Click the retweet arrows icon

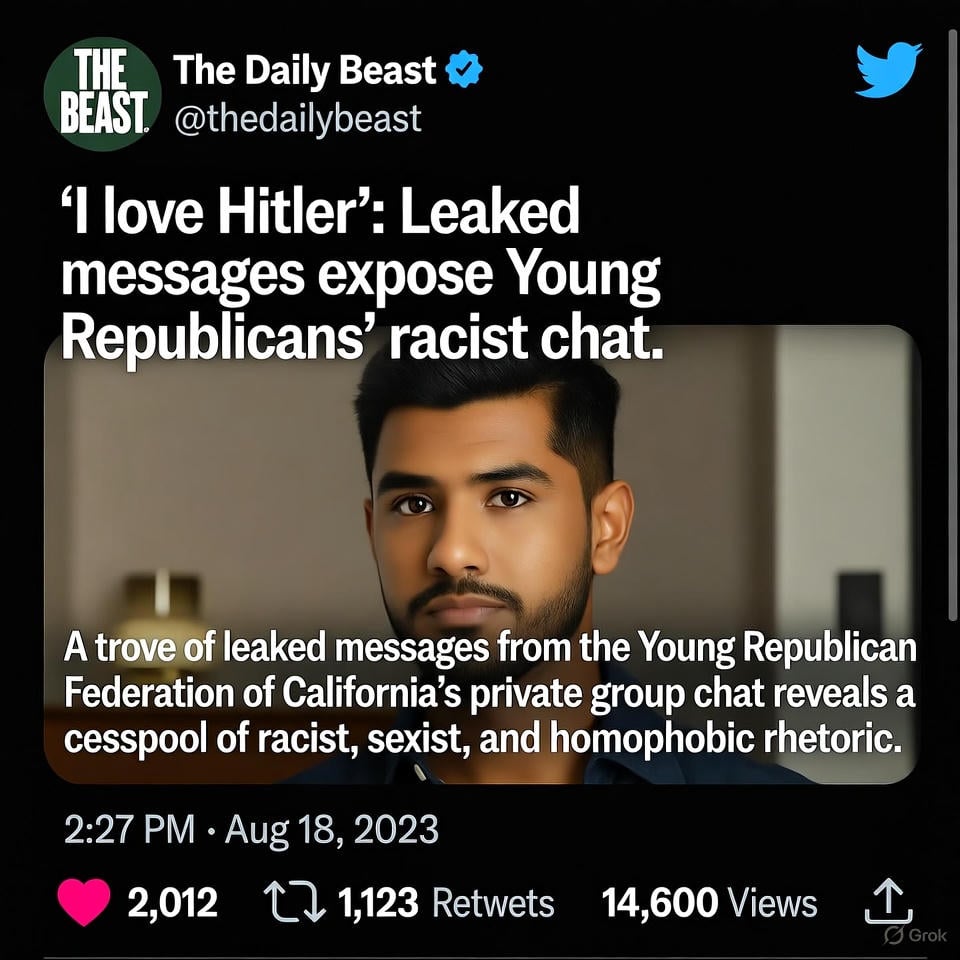(295, 902)
